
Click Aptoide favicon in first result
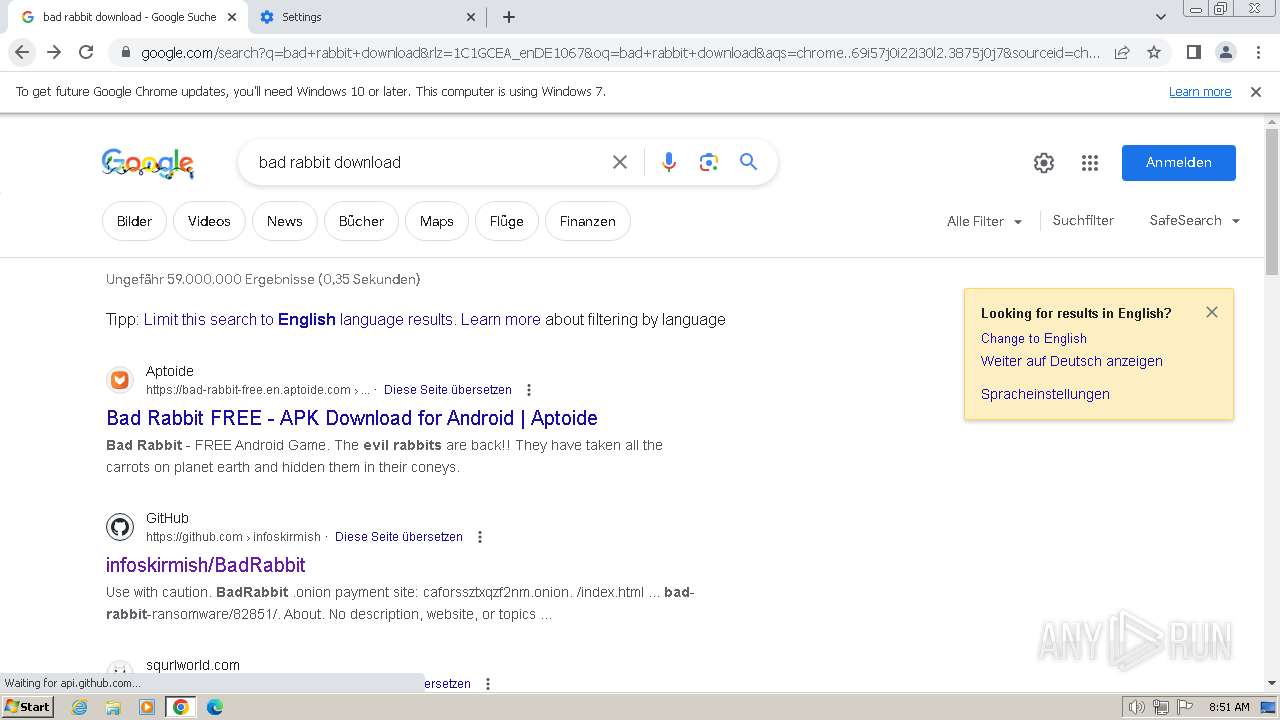[x=120, y=380]
